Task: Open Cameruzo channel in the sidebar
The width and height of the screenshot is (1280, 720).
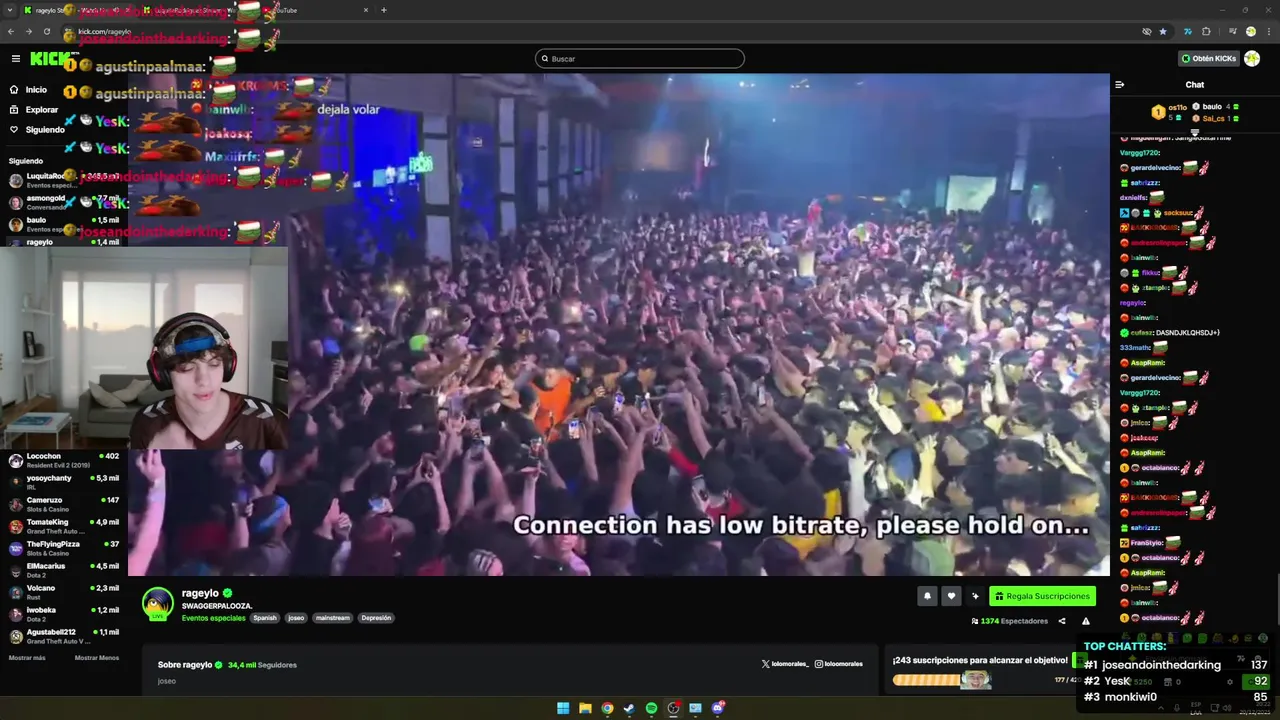Action: (x=64, y=504)
